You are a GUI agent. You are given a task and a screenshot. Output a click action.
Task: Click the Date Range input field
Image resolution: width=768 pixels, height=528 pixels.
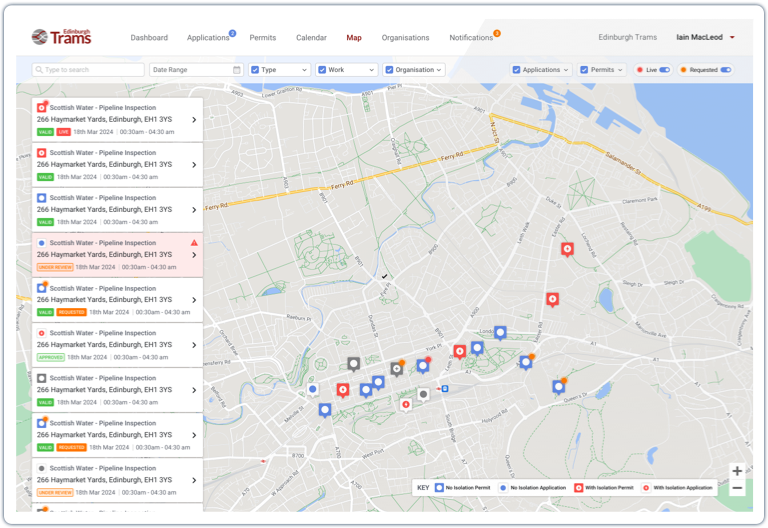[x=196, y=70]
